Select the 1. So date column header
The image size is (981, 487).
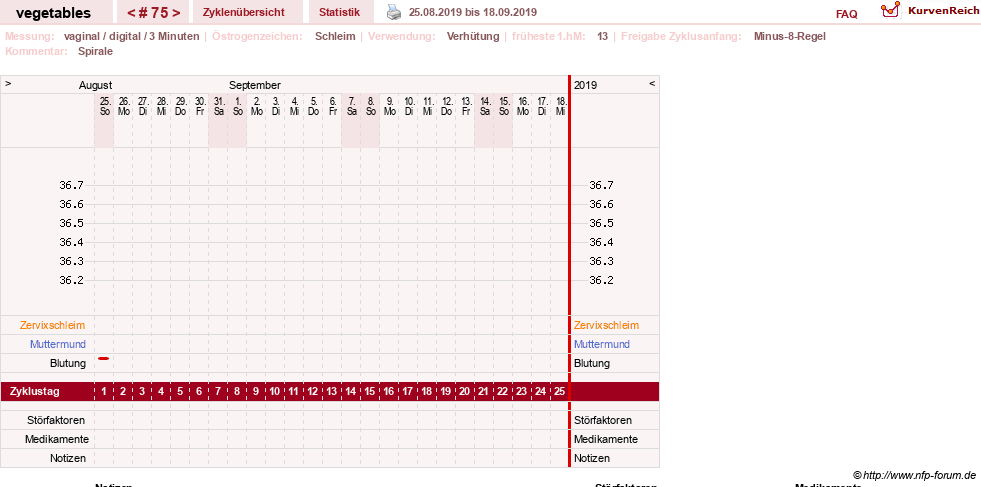click(237, 106)
